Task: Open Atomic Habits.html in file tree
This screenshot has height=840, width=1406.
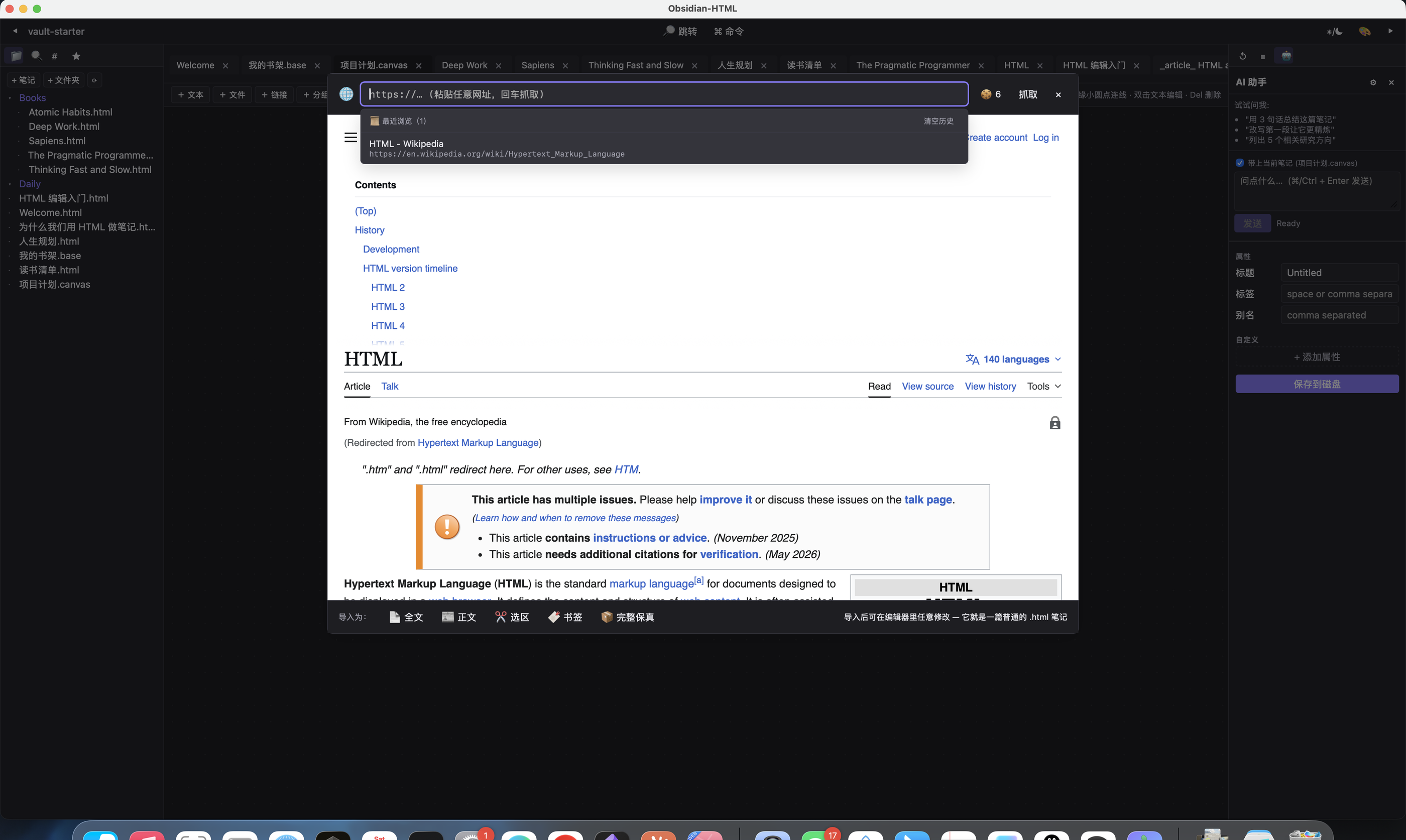Action: coord(70,112)
